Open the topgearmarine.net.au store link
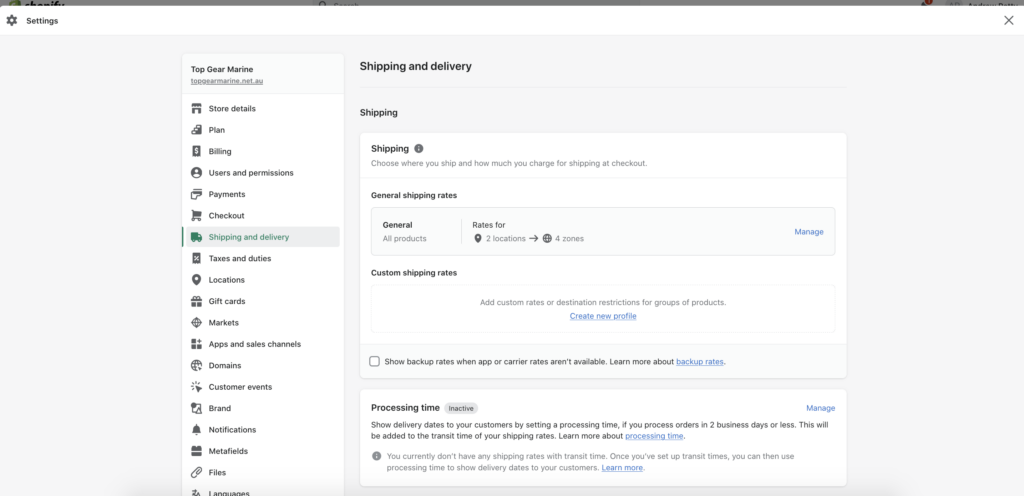Viewport: 1024px width, 496px height. click(227, 80)
